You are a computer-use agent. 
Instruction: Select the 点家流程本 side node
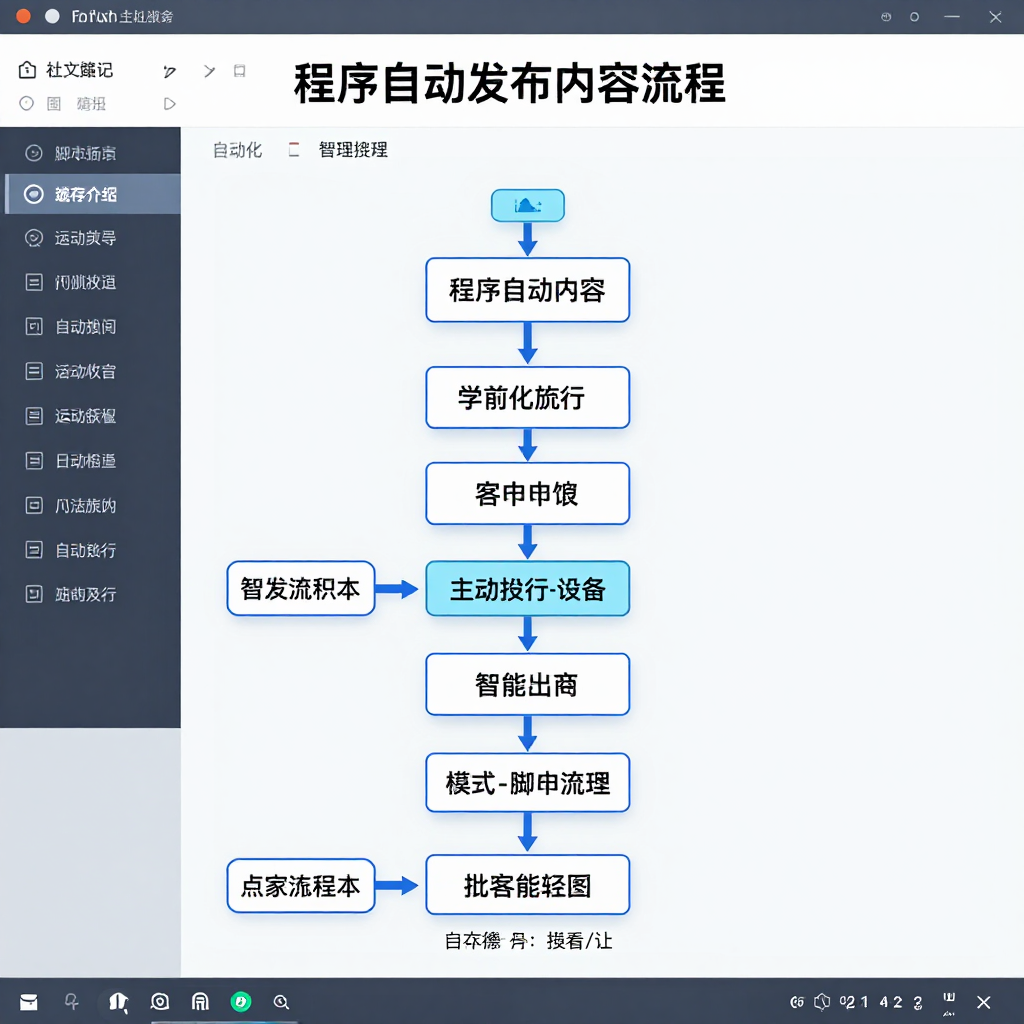click(x=301, y=886)
